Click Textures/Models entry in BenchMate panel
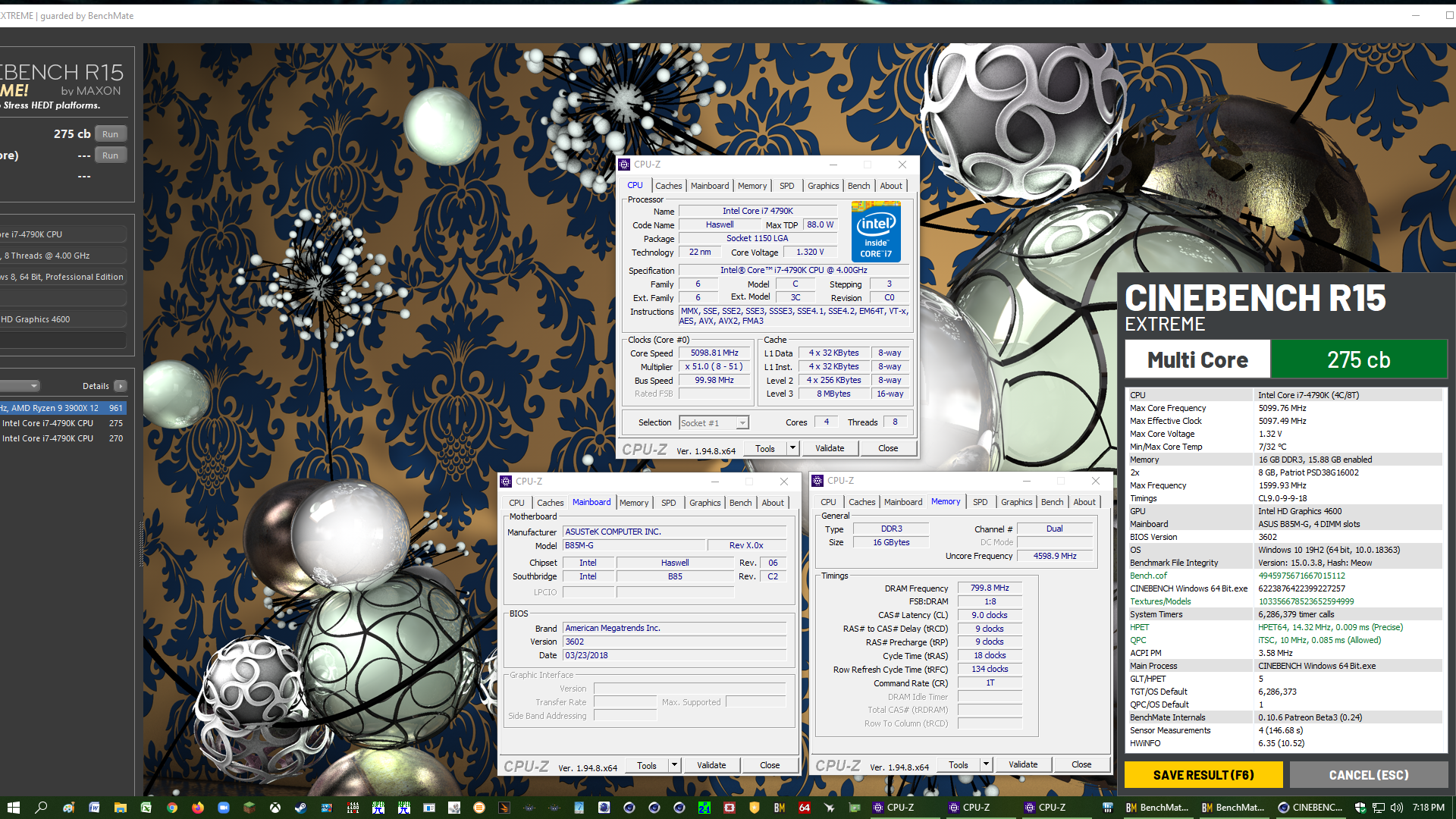Viewport: 1456px width, 819px height. [1160, 601]
